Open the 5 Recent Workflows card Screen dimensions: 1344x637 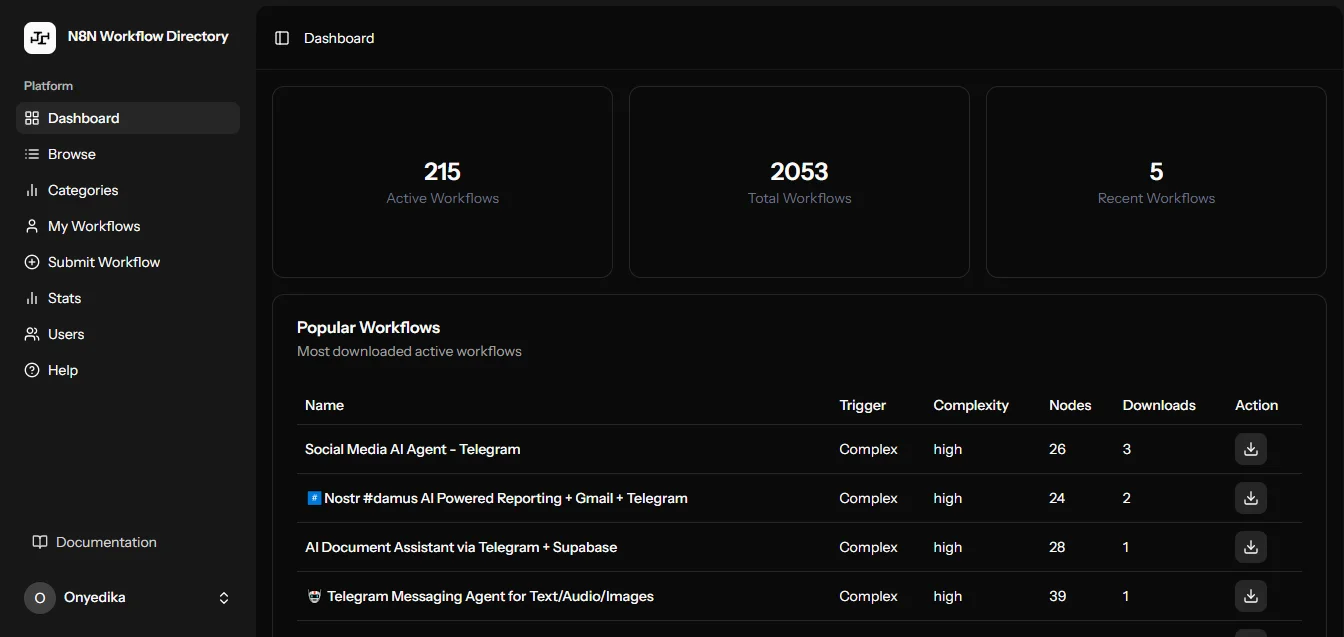[1156, 182]
